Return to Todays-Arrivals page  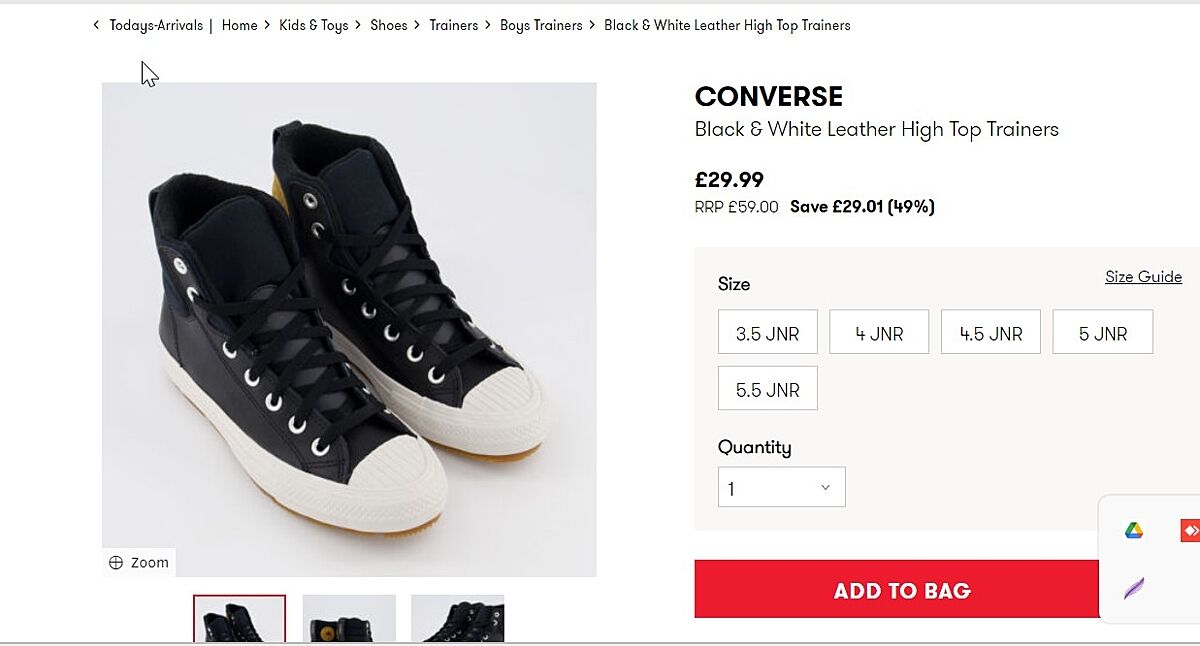tap(156, 25)
